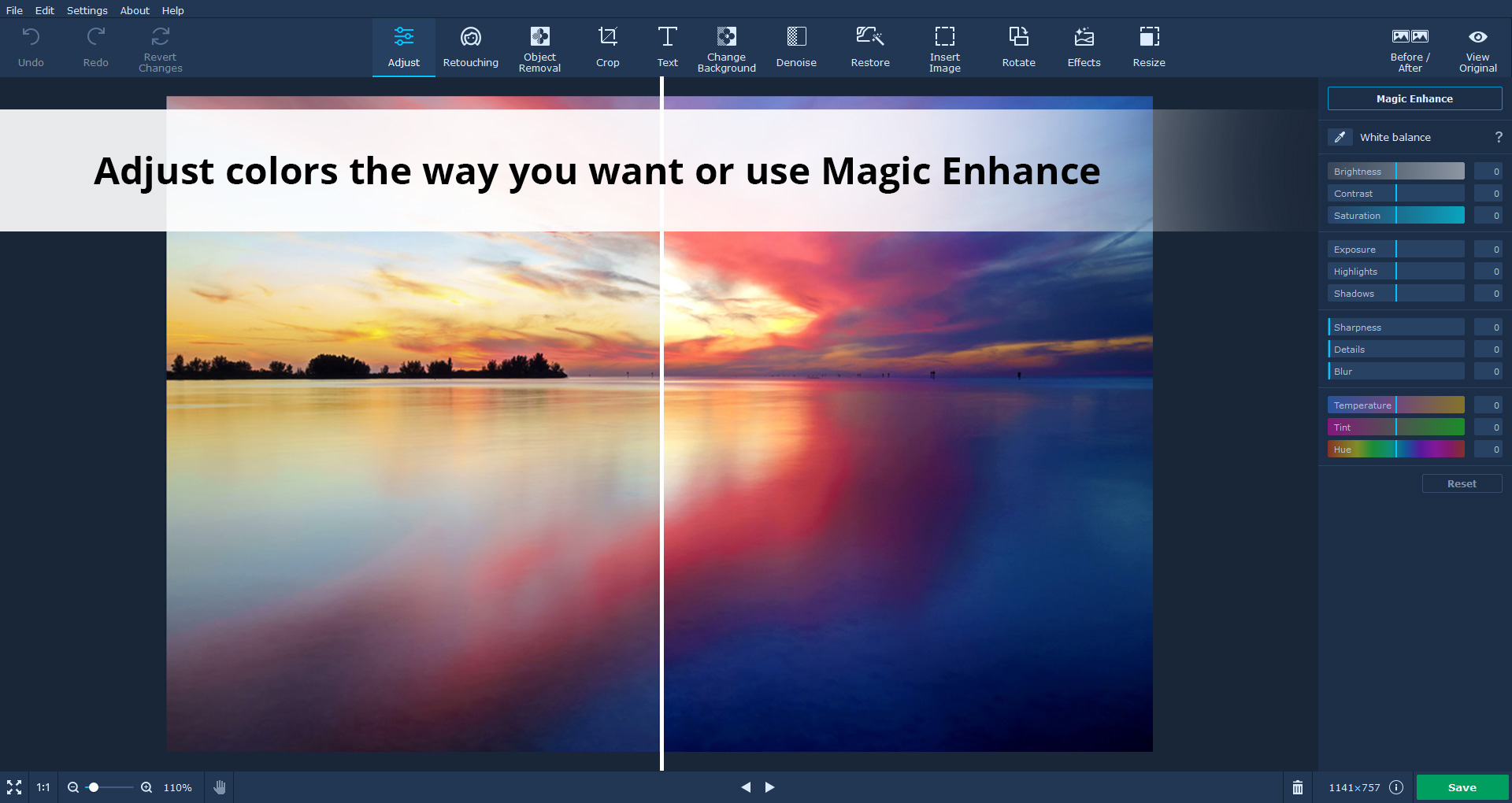Delete image using trash icon
Screen dimensions: 1512x803
tap(1298, 787)
